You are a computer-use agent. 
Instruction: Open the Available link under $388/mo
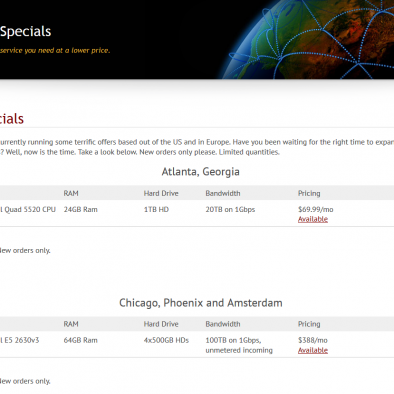[x=313, y=350]
